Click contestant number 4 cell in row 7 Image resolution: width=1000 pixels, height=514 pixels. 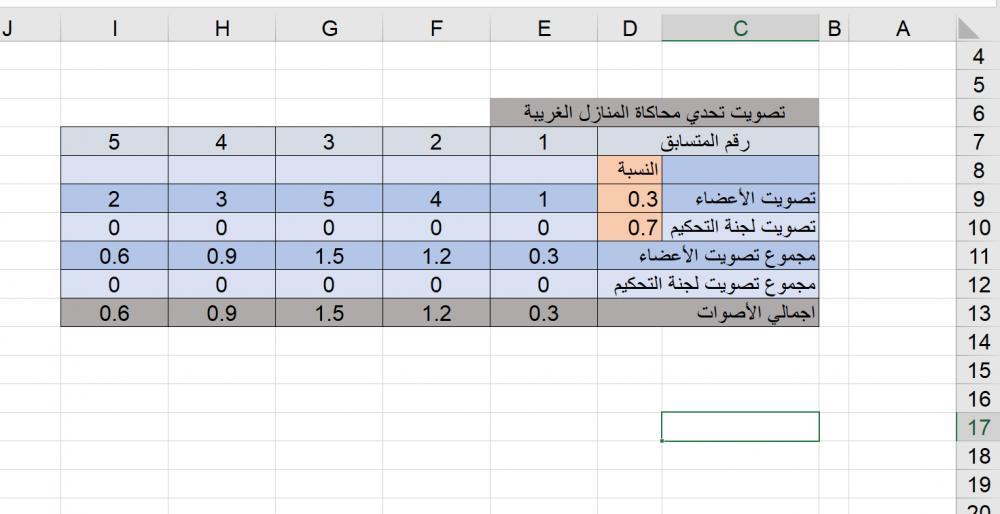coord(222,142)
